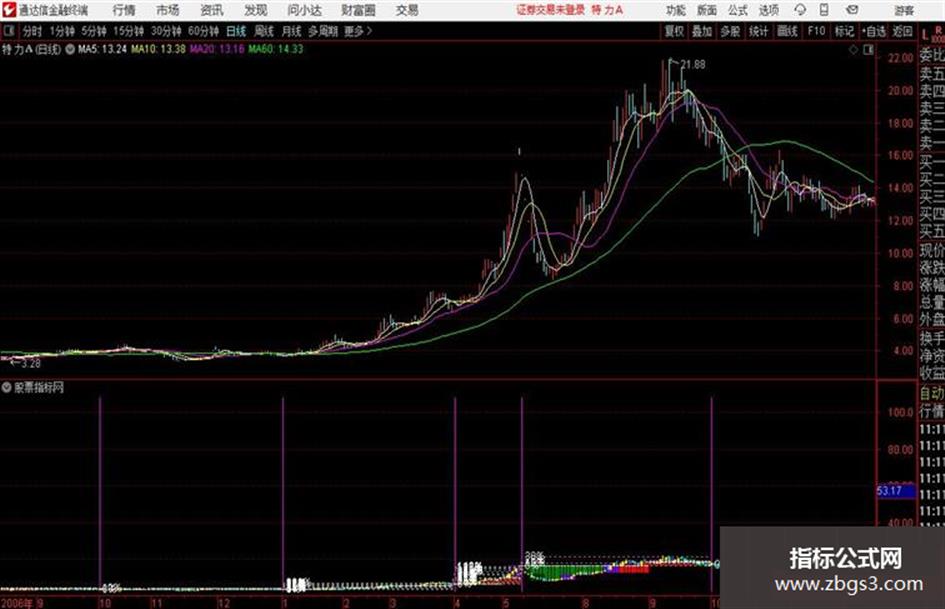Click the 标记 mark button

coord(844,31)
